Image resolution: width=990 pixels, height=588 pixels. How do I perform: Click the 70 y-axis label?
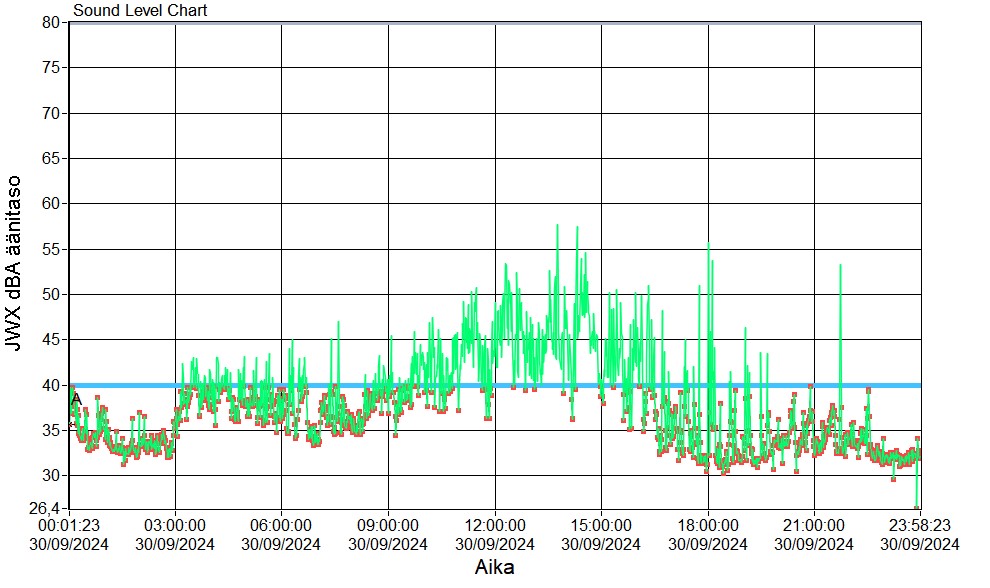51,114
